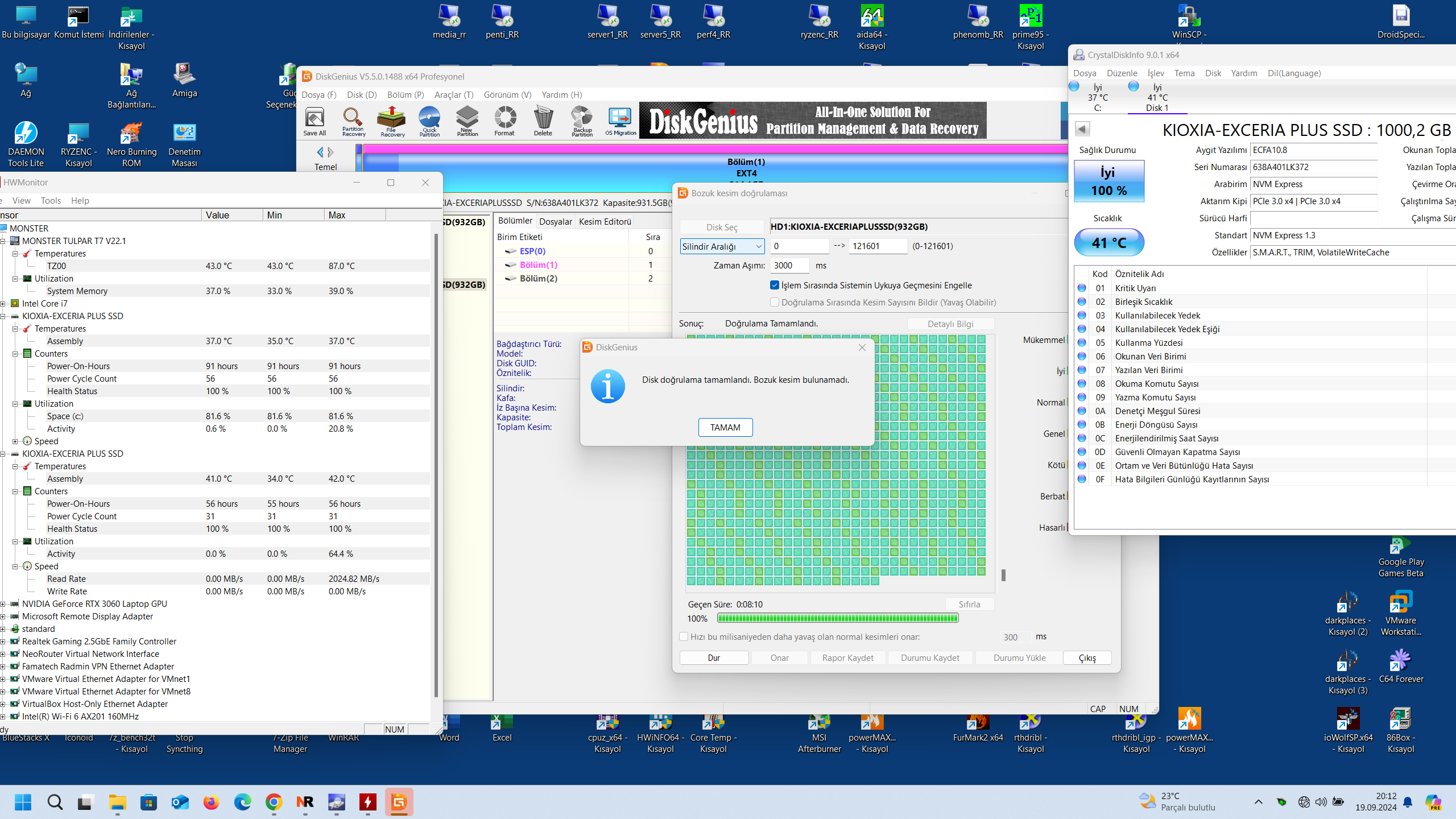Open Windows Start menu
Screen dimensions: 1456x819
23,802
